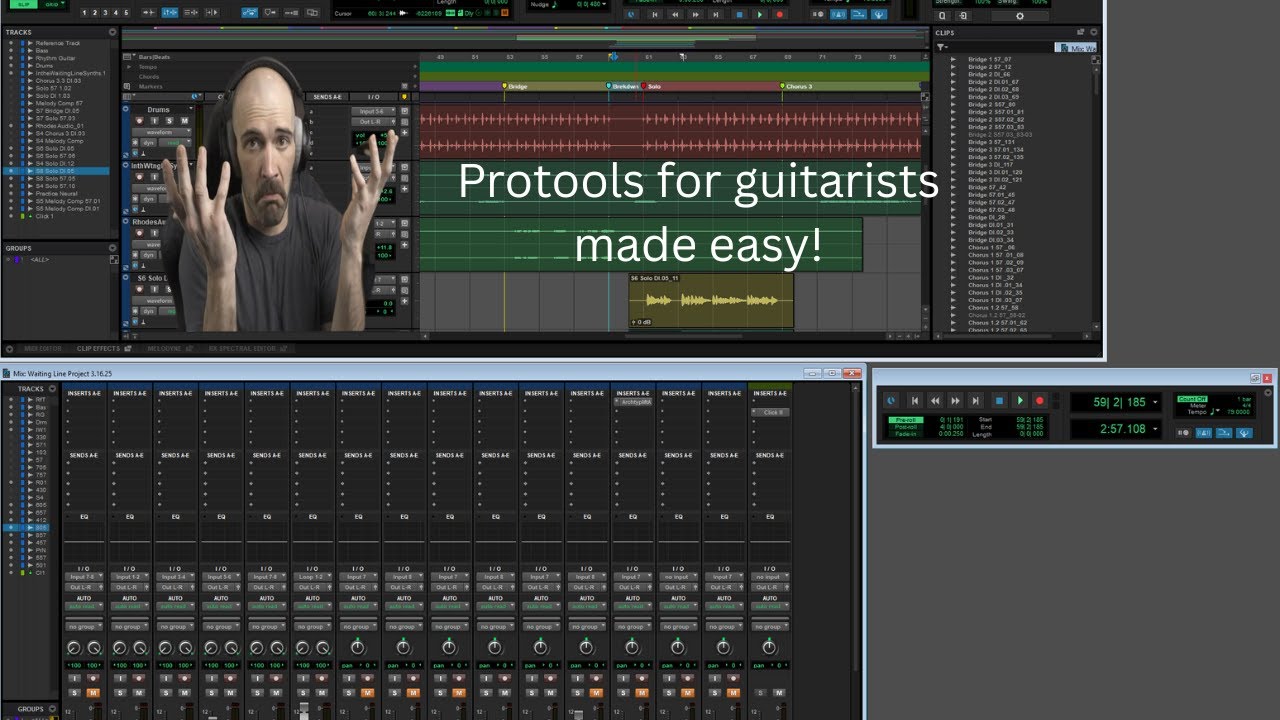Screen dimensions: 1280x720
Task: Toggle the Online button in Transport window
Action: coord(891,401)
